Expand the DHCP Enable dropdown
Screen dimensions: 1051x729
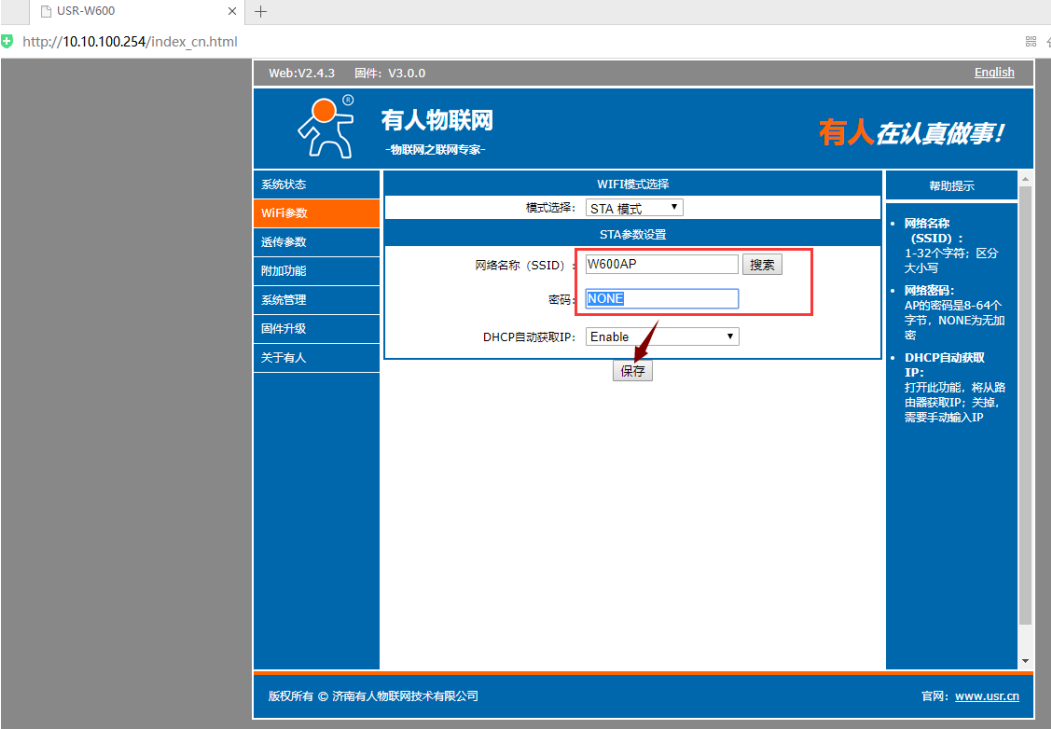point(662,337)
